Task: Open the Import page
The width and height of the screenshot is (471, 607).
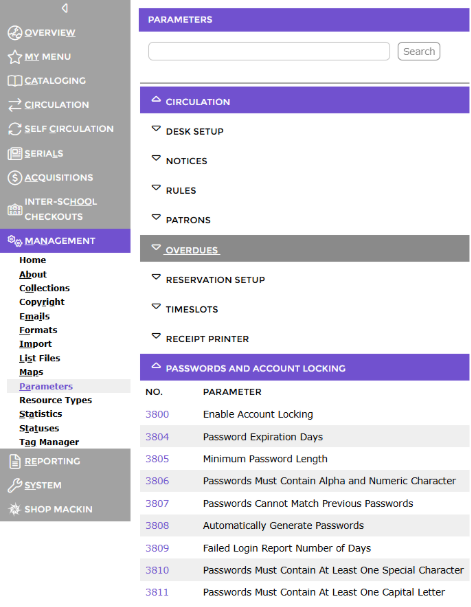Action: 35,344
